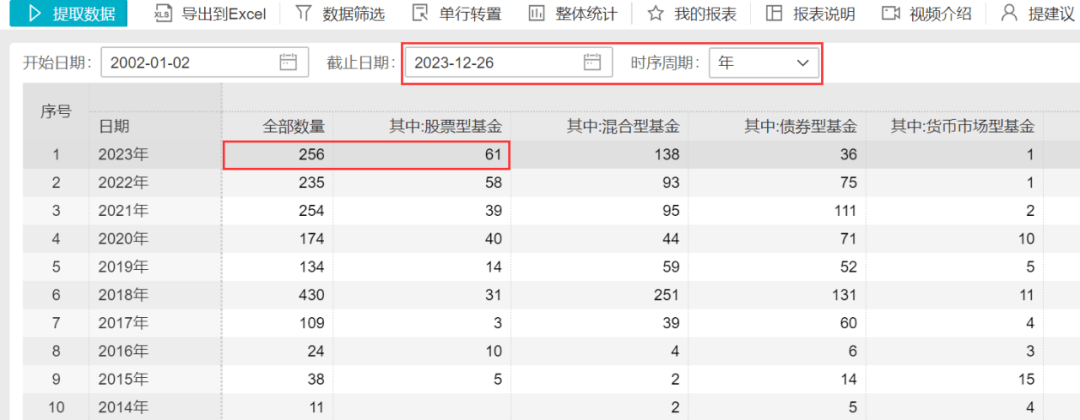The width and height of the screenshot is (1080, 420).
Task: Open the 截止日期 calendar picker icon
Action: (x=592, y=63)
